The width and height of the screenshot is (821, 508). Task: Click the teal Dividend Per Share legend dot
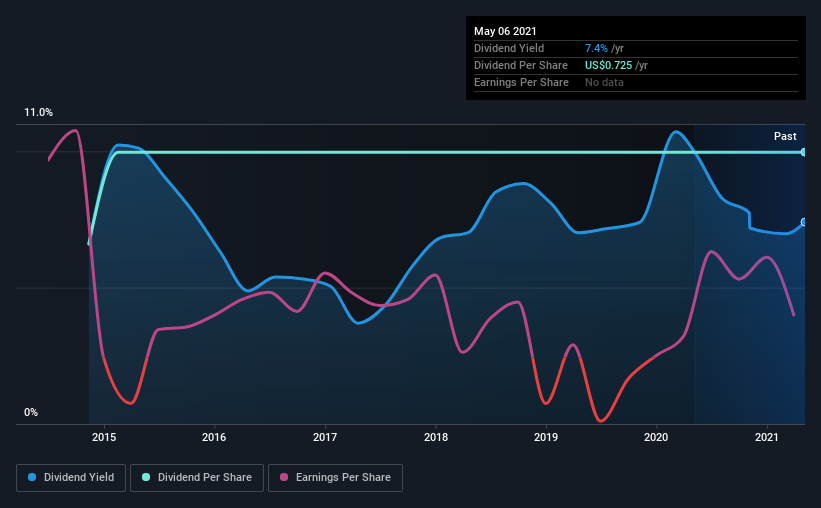[x=146, y=477]
